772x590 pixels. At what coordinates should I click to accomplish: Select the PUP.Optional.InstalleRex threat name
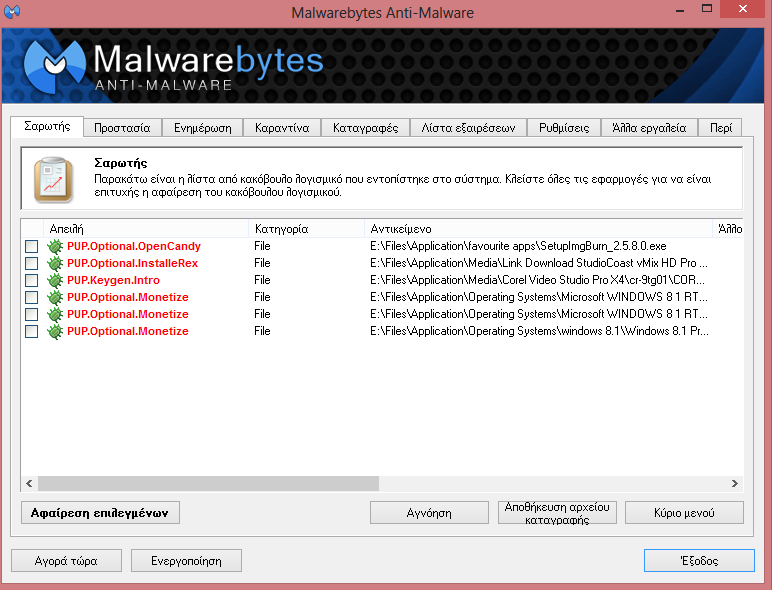[x=132, y=263]
